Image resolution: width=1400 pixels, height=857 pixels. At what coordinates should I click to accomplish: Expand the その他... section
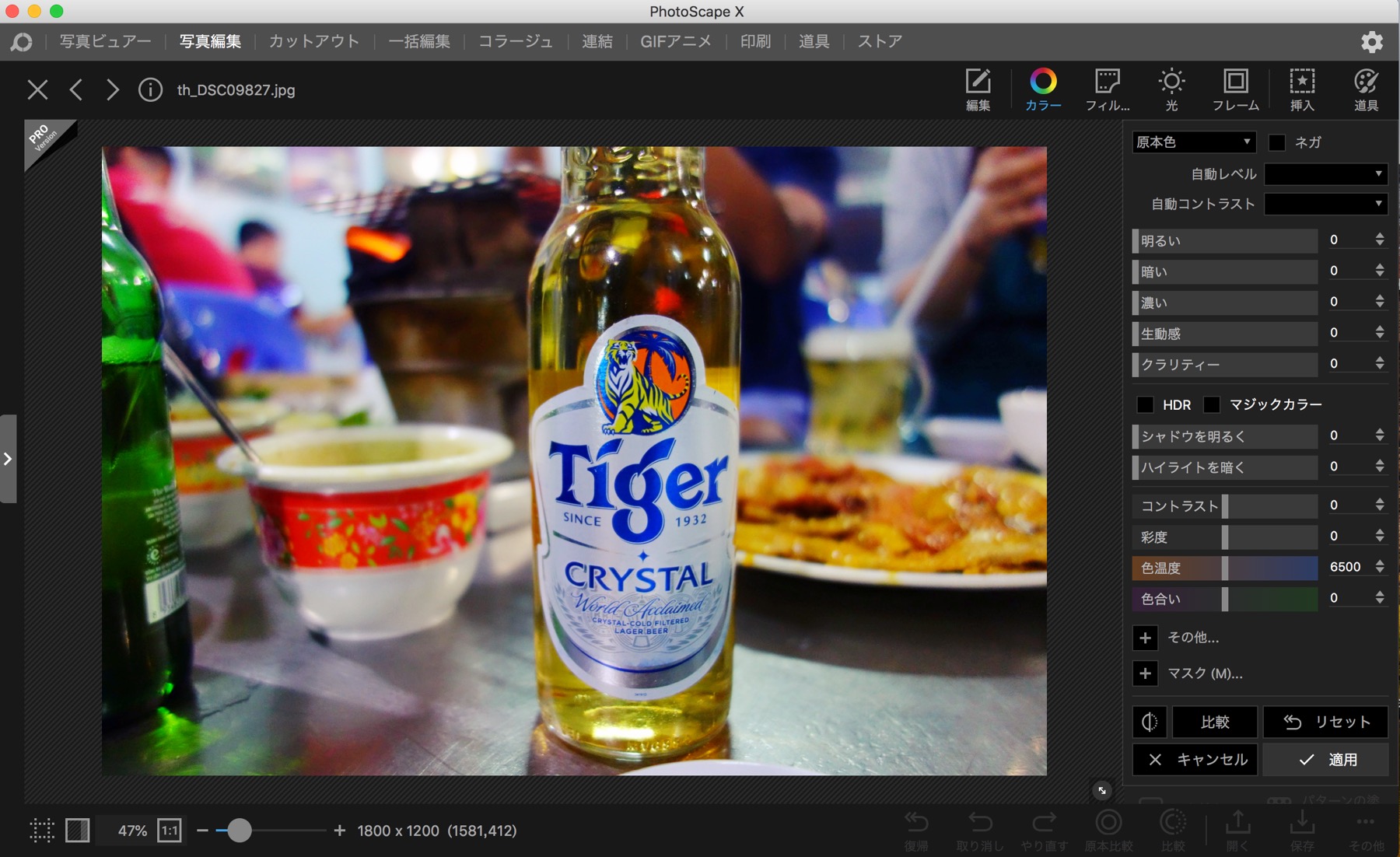1145,638
